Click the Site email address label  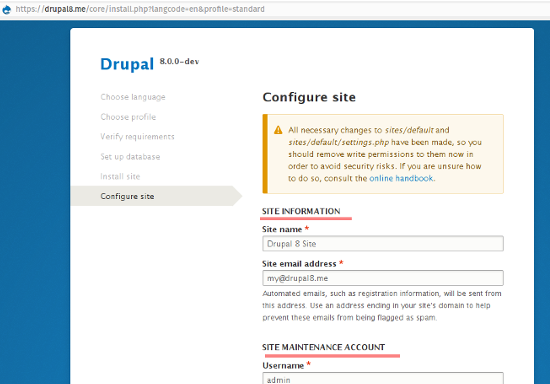pos(299,264)
